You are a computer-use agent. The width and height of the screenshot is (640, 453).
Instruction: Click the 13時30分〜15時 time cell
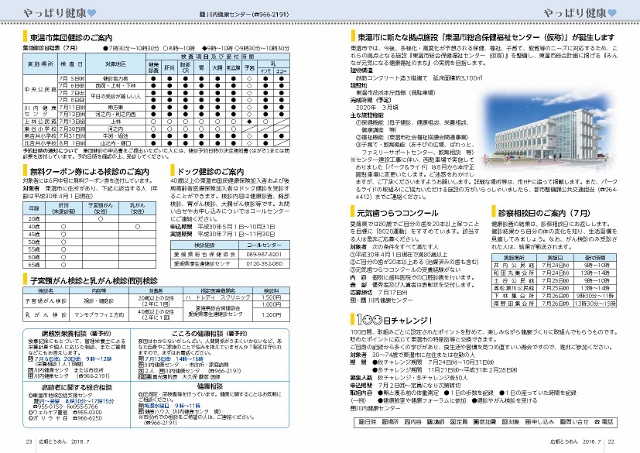595,304
